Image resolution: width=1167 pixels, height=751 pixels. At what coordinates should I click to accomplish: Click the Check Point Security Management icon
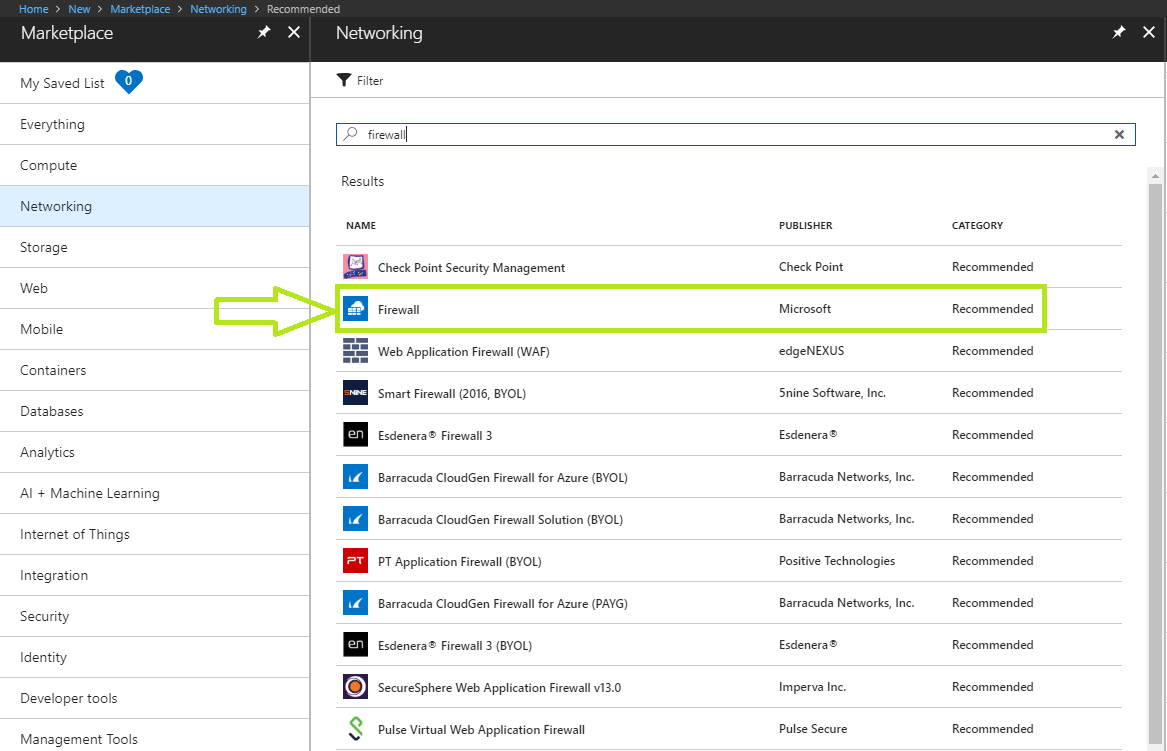coord(356,266)
